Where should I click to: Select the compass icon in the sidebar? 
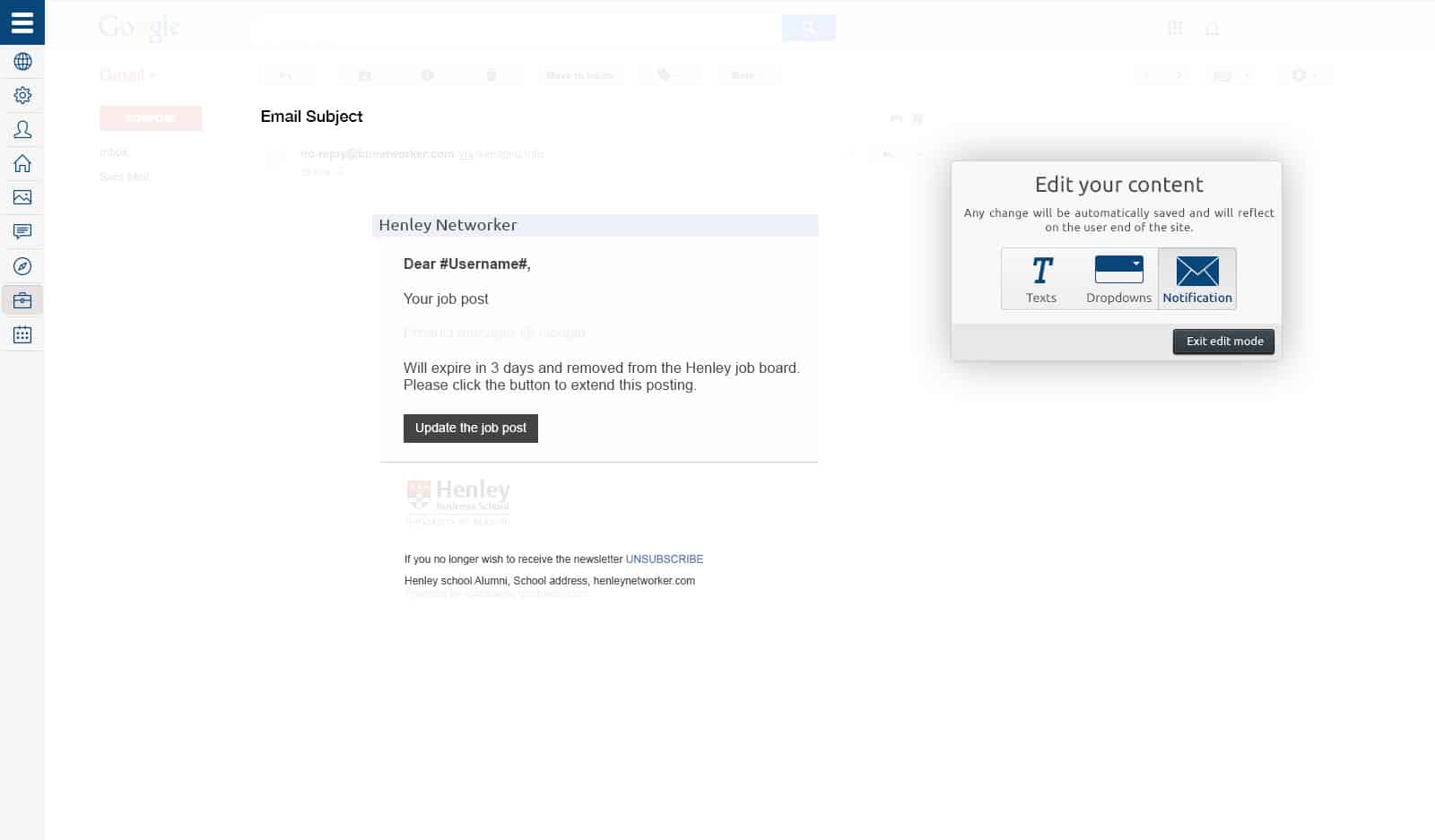pyautogui.click(x=22, y=266)
